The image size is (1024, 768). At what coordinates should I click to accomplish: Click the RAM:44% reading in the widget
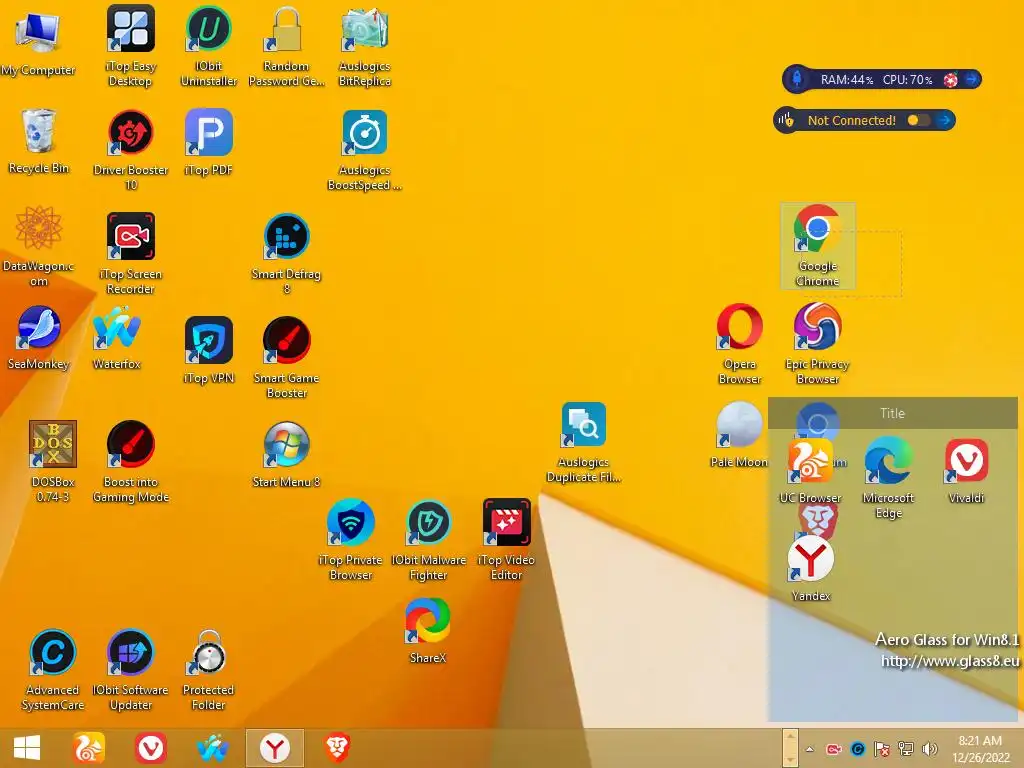pyautogui.click(x=846, y=80)
